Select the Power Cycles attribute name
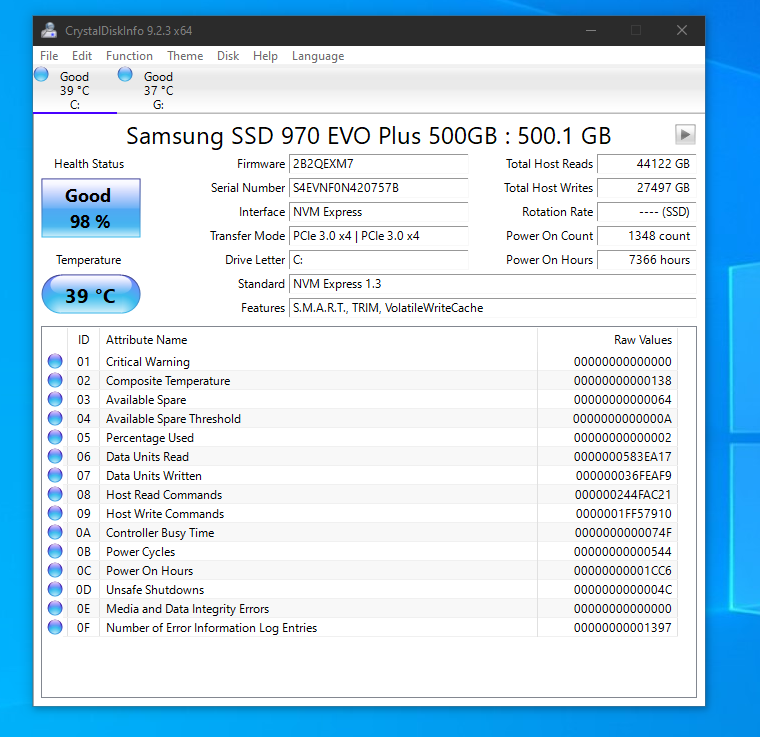The height and width of the screenshot is (737, 760). [141, 551]
